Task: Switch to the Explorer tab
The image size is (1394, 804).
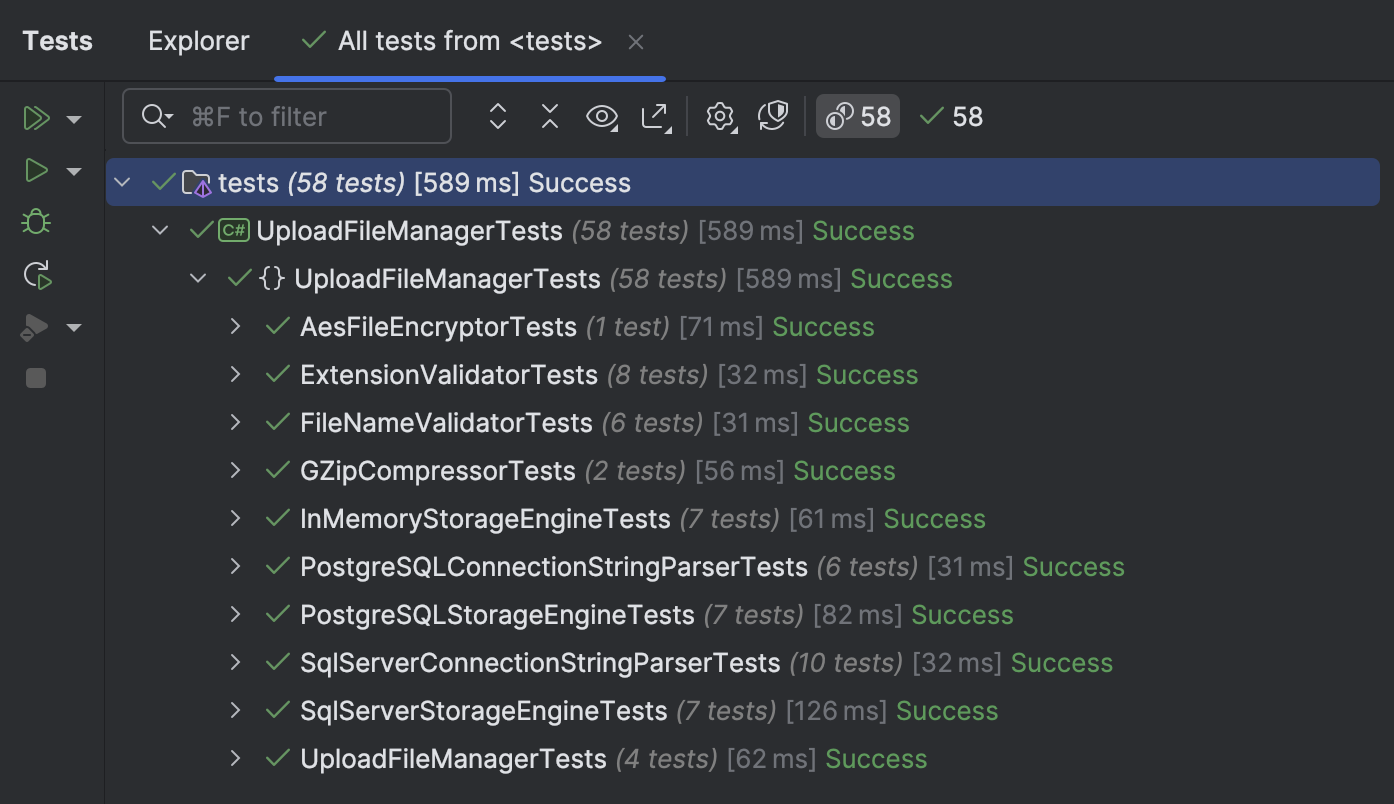Action: coord(198,41)
